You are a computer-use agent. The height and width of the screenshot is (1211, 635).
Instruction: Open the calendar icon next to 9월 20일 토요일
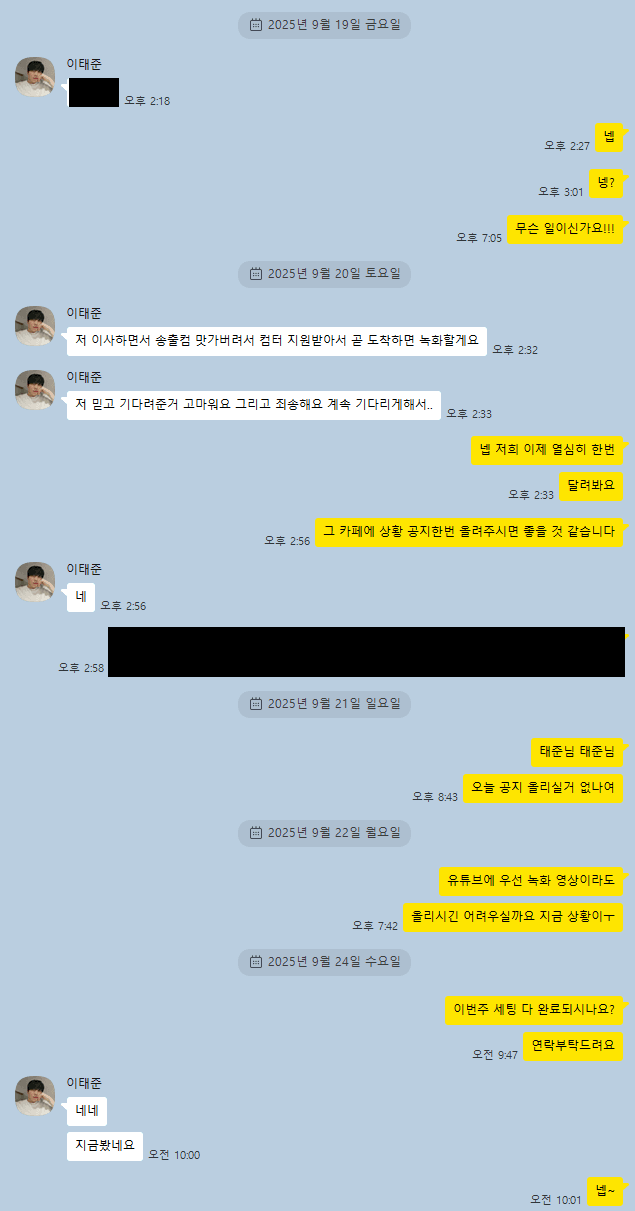point(256,273)
